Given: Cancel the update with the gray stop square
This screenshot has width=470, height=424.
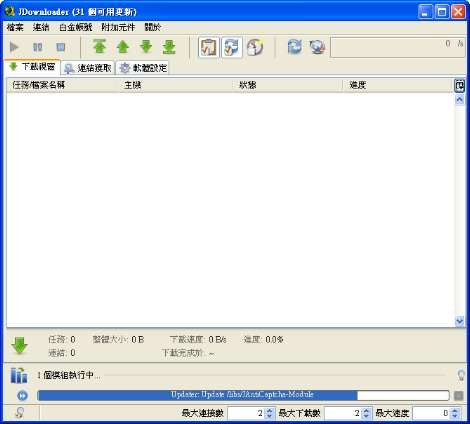Looking at the screenshot, I should pyautogui.click(x=459, y=396).
